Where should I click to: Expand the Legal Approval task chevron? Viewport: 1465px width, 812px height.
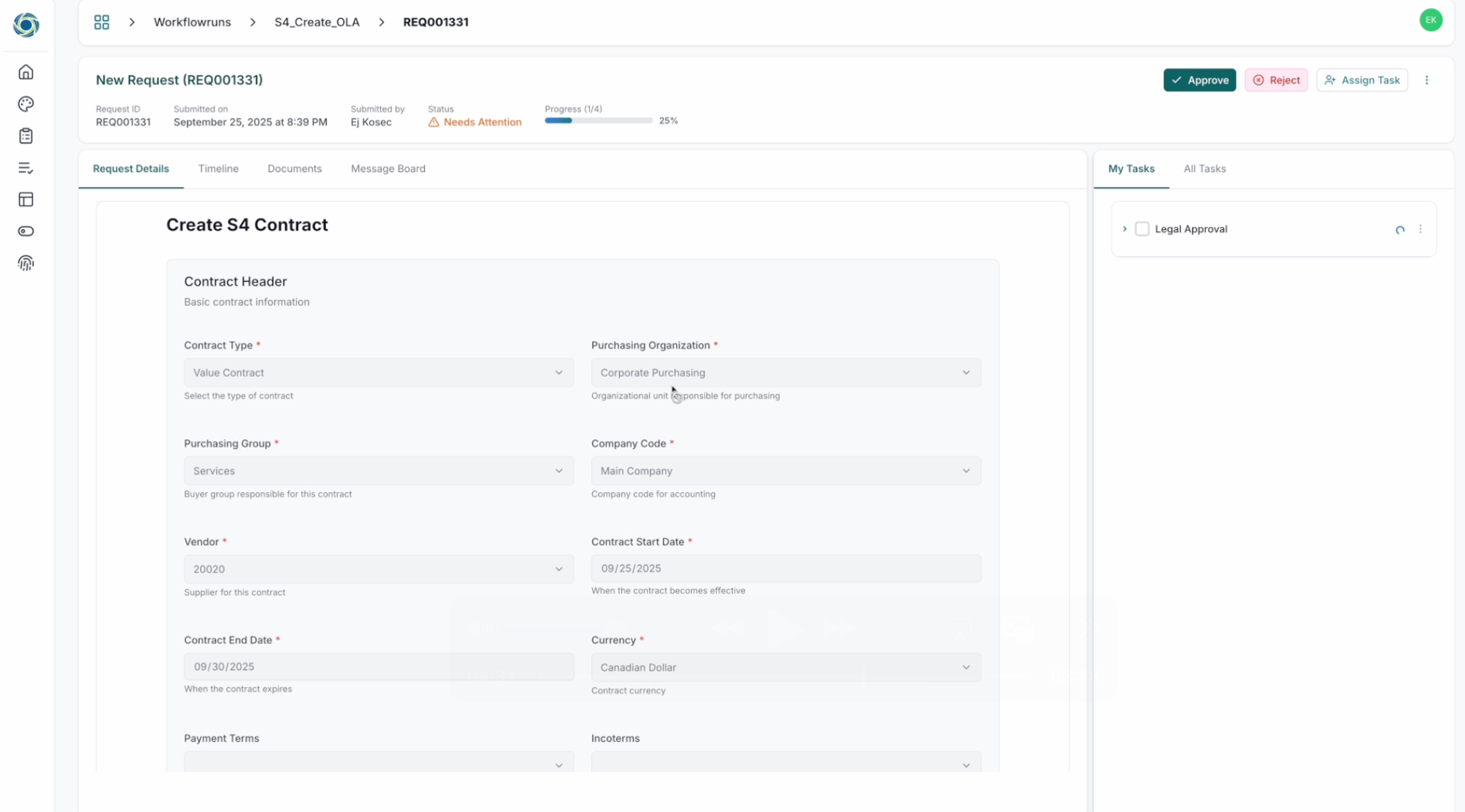pyautogui.click(x=1124, y=229)
